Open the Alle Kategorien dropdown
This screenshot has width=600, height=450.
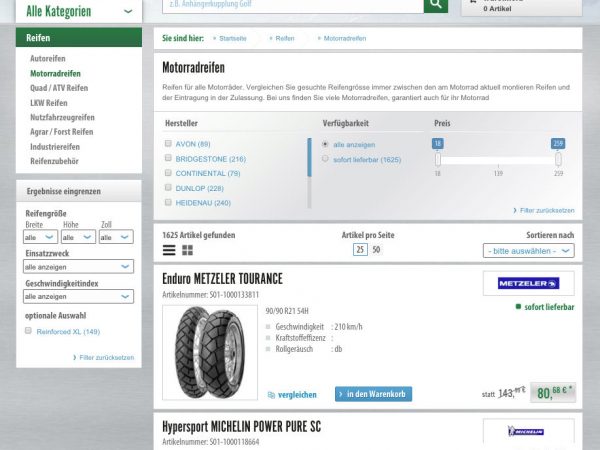tap(79, 11)
